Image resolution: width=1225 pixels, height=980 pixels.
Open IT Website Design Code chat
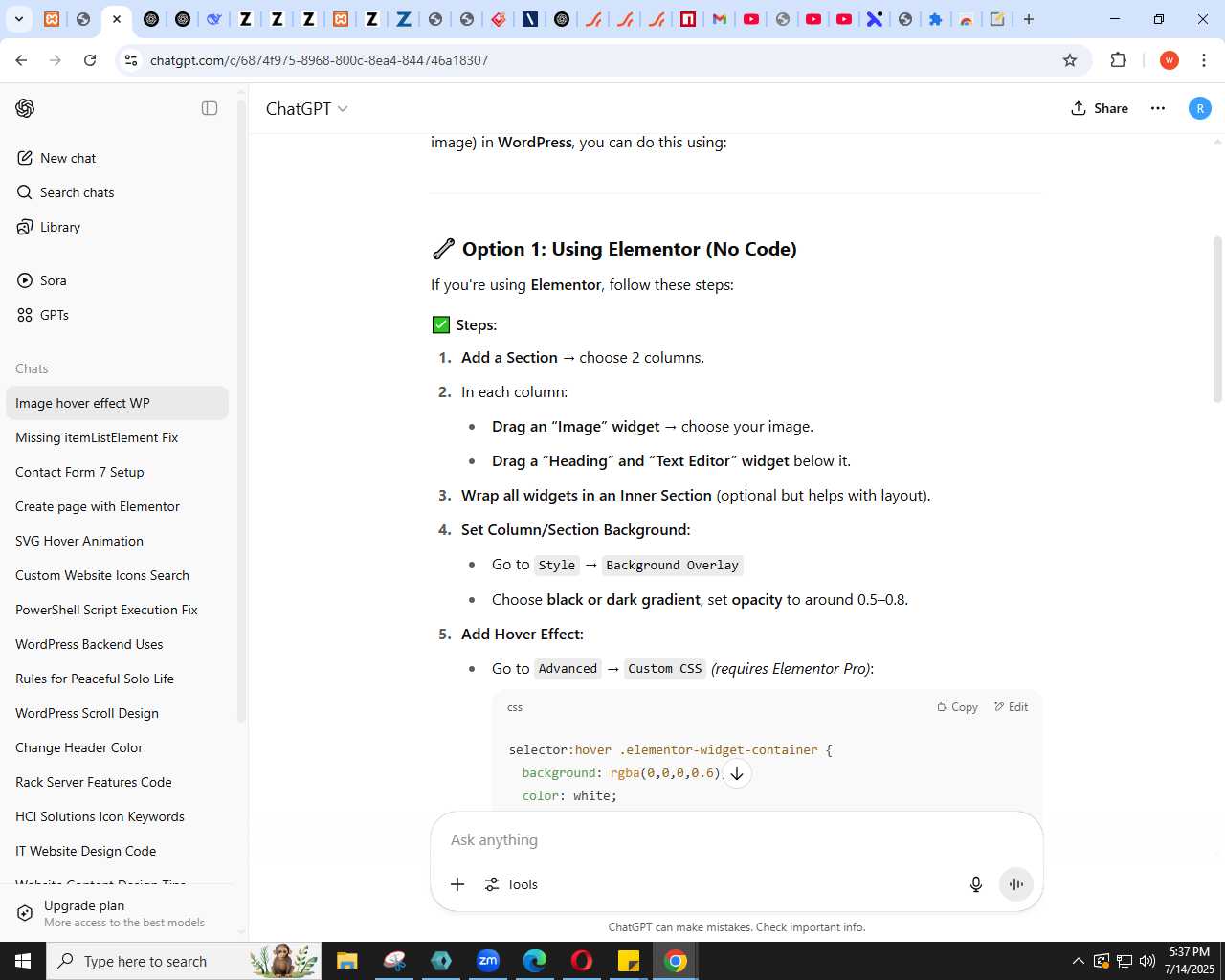117,851
